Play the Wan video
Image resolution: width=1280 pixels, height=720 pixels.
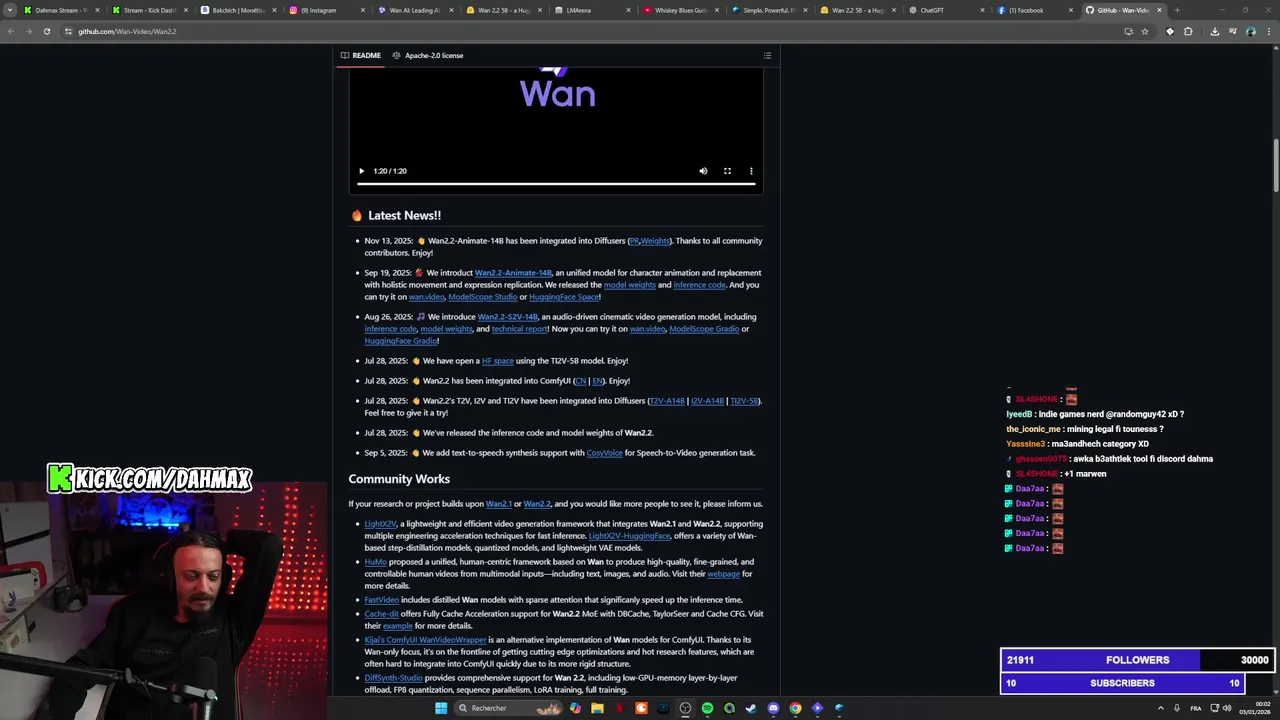point(362,171)
